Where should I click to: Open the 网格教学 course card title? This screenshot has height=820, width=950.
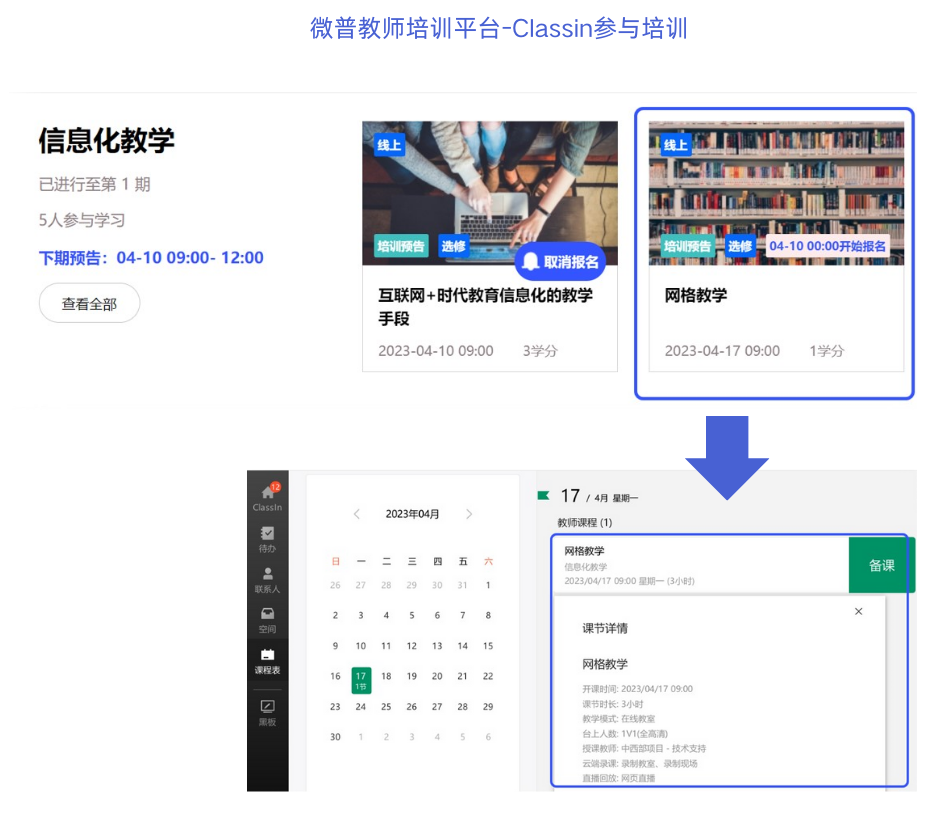[x=696, y=295]
